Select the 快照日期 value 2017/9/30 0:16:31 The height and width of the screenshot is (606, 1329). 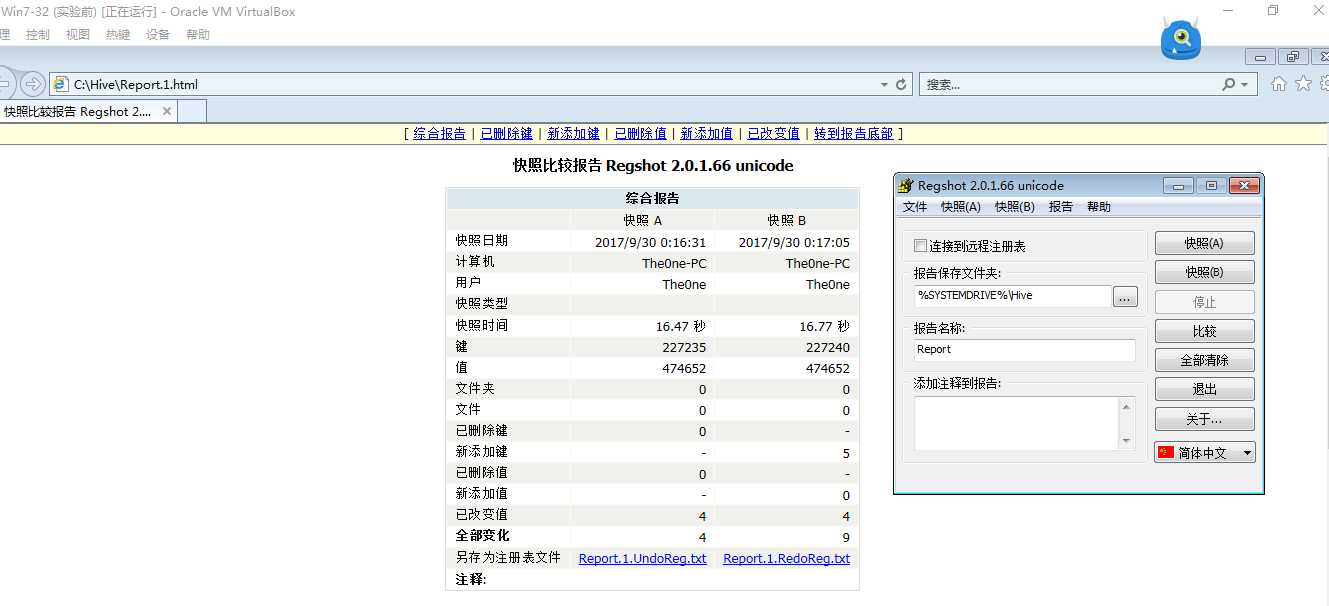650,242
